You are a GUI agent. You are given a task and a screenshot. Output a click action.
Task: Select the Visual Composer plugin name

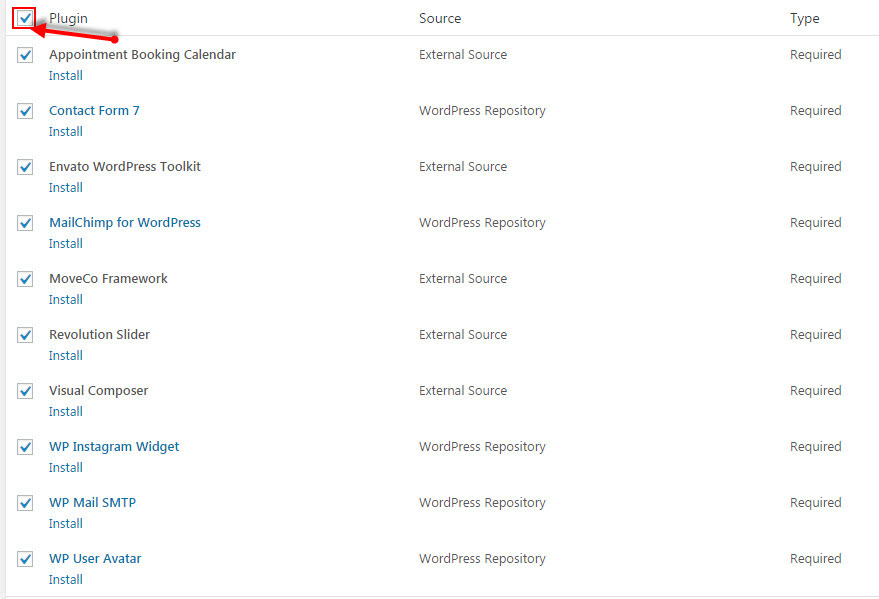(x=99, y=391)
